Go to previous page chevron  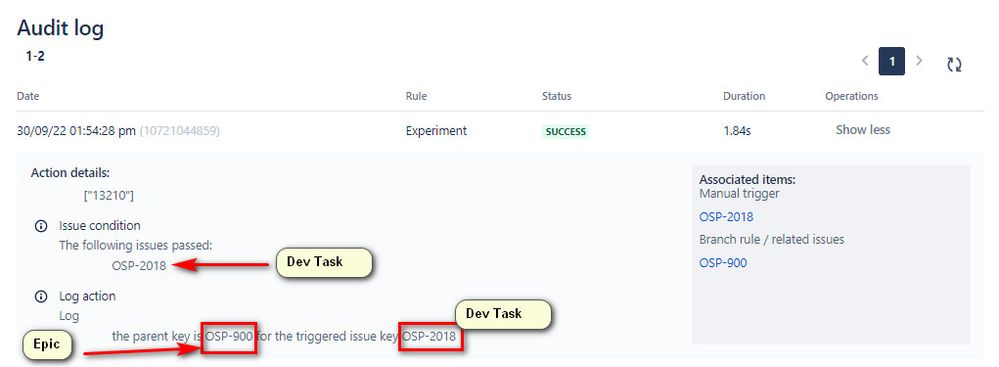865,61
